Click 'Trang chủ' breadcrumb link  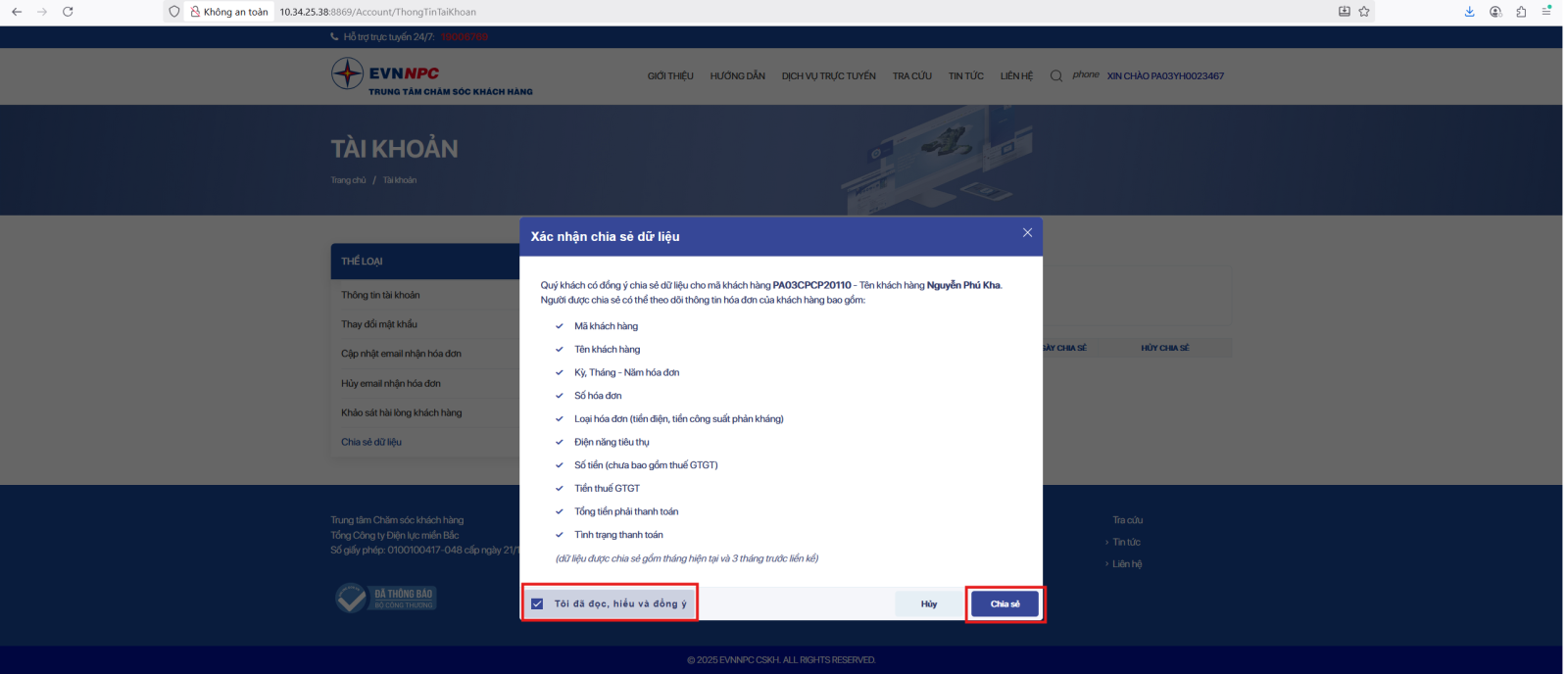click(x=348, y=180)
